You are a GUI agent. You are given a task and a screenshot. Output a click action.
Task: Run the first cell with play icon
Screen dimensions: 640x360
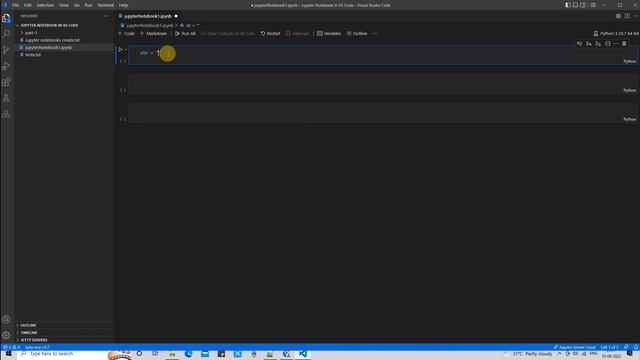(120, 49)
